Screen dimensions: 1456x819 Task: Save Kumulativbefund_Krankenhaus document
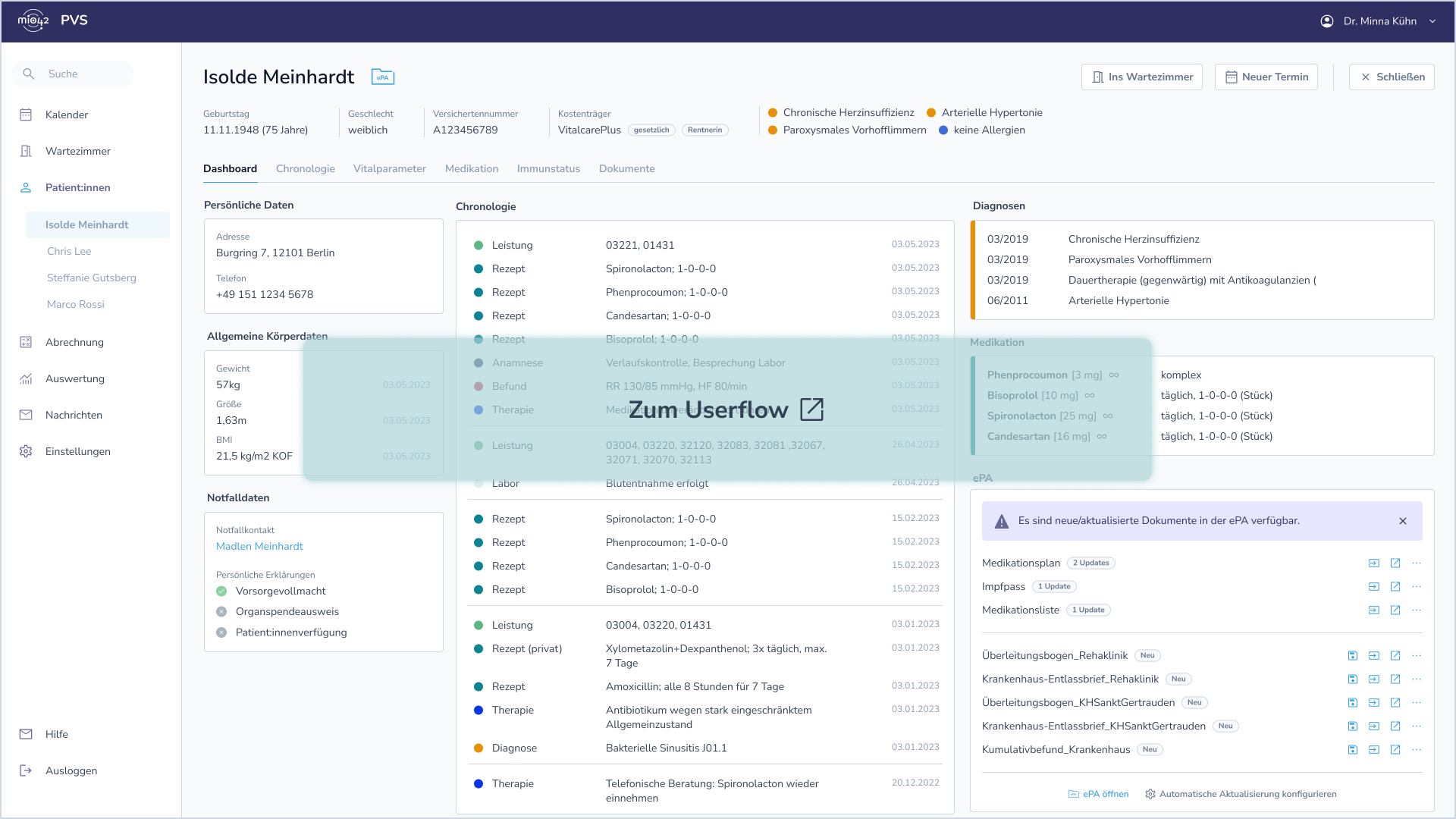(x=1352, y=750)
